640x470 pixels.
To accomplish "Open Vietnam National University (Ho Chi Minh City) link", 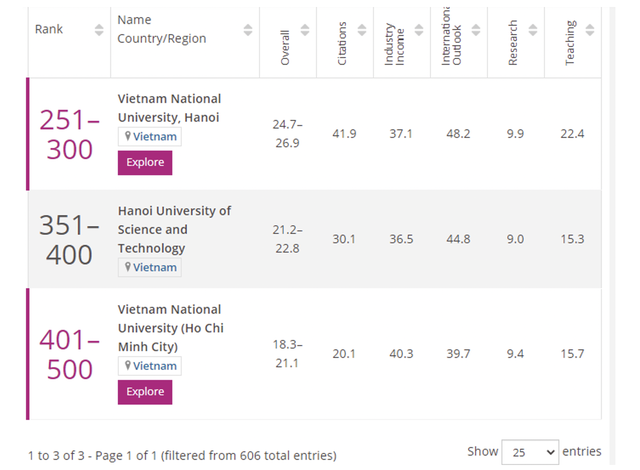I will coord(169,328).
